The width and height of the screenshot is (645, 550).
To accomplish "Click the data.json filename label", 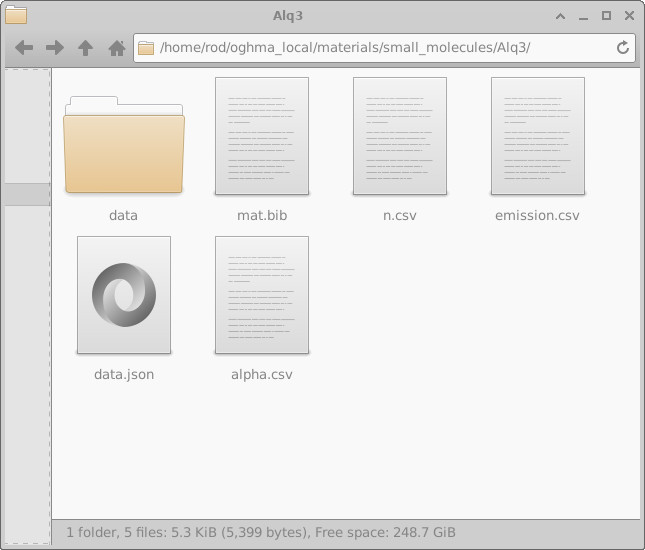I will click(123, 374).
